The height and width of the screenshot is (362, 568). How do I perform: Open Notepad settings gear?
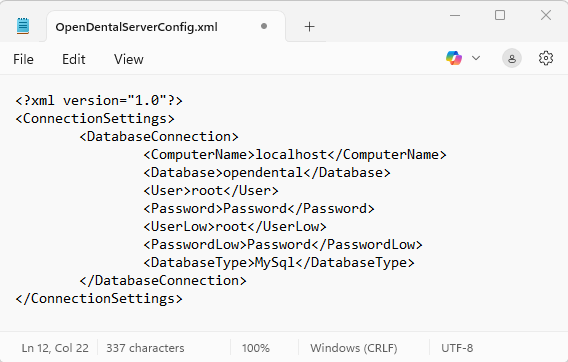pyautogui.click(x=546, y=58)
